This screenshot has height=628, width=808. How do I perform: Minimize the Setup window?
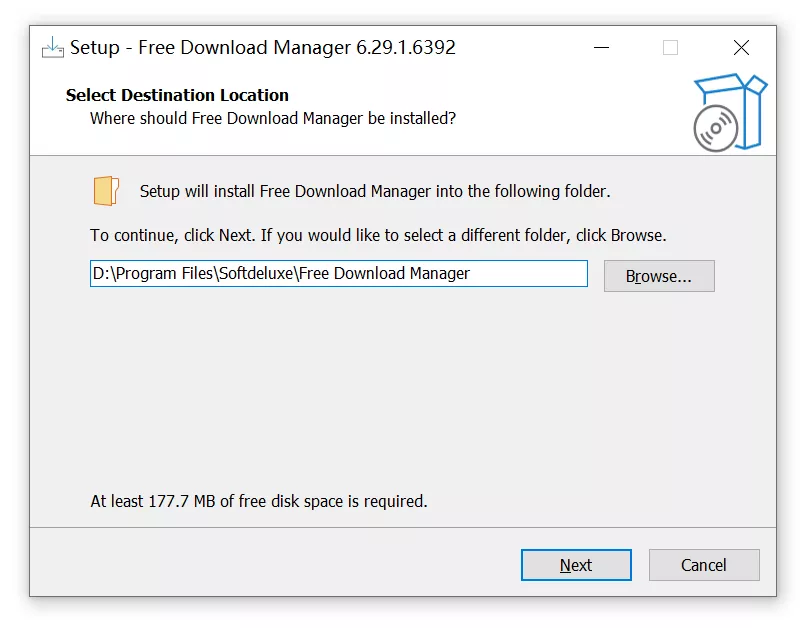(x=601, y=47)
